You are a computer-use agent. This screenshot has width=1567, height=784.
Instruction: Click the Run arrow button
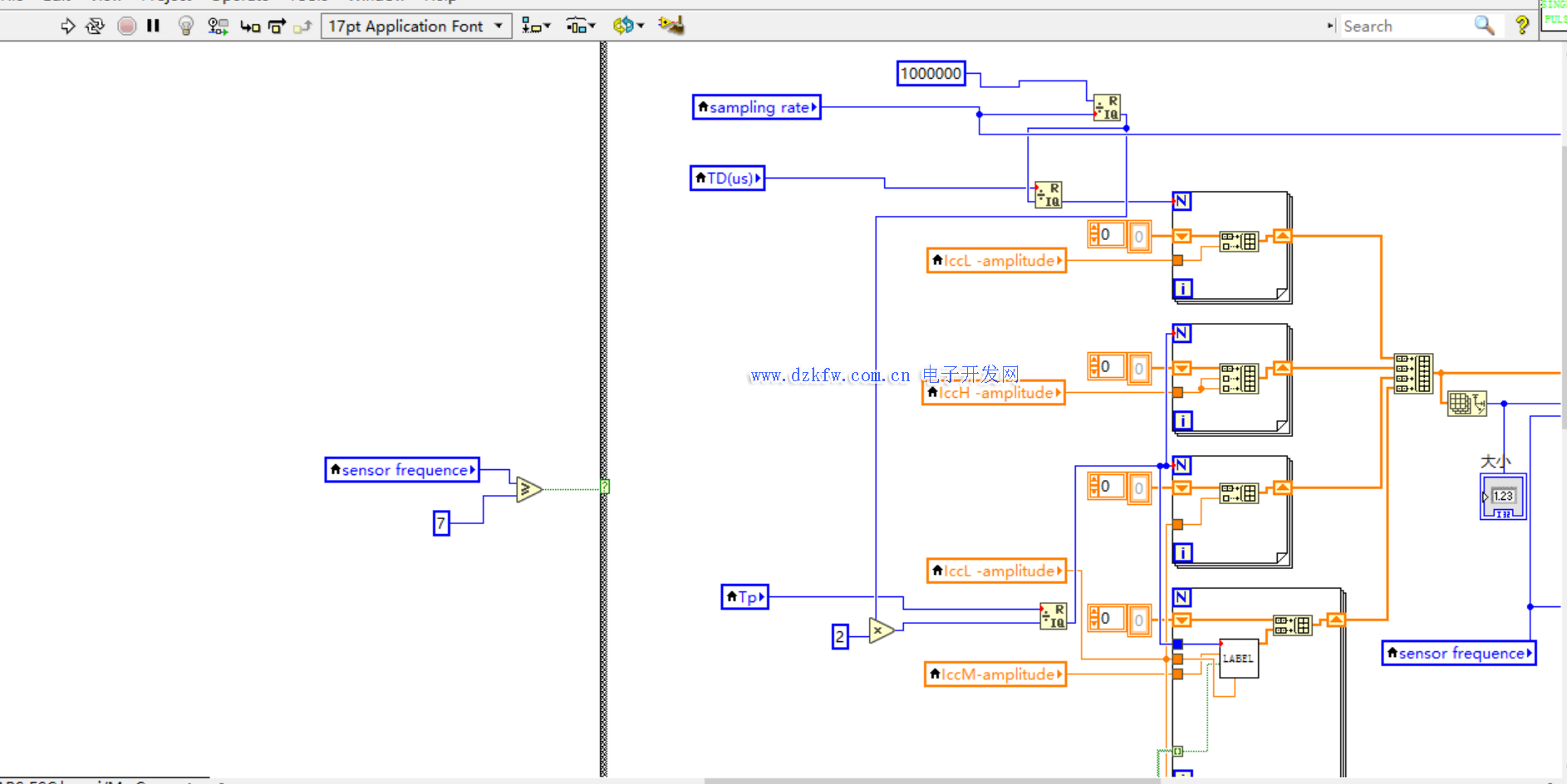click(67, 27)
